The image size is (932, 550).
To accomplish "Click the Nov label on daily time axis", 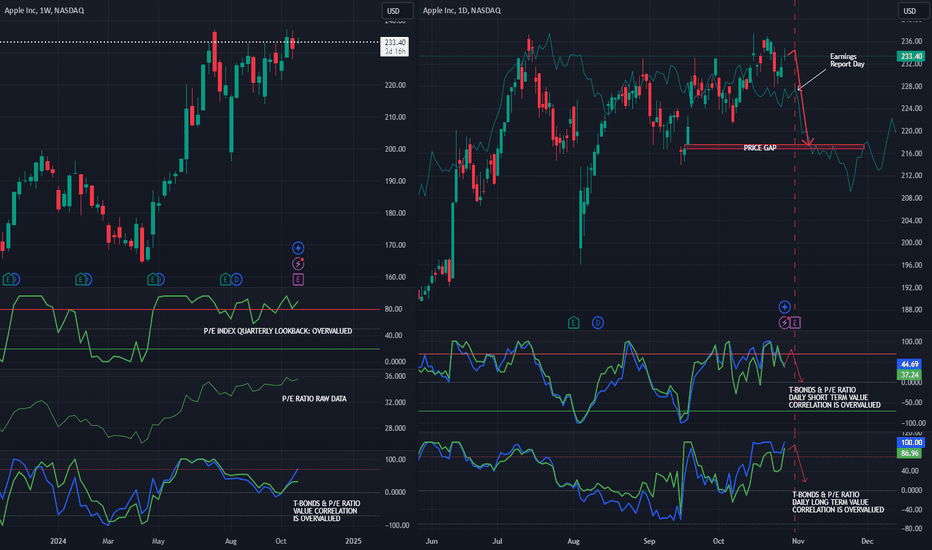I will click(798, 541).
